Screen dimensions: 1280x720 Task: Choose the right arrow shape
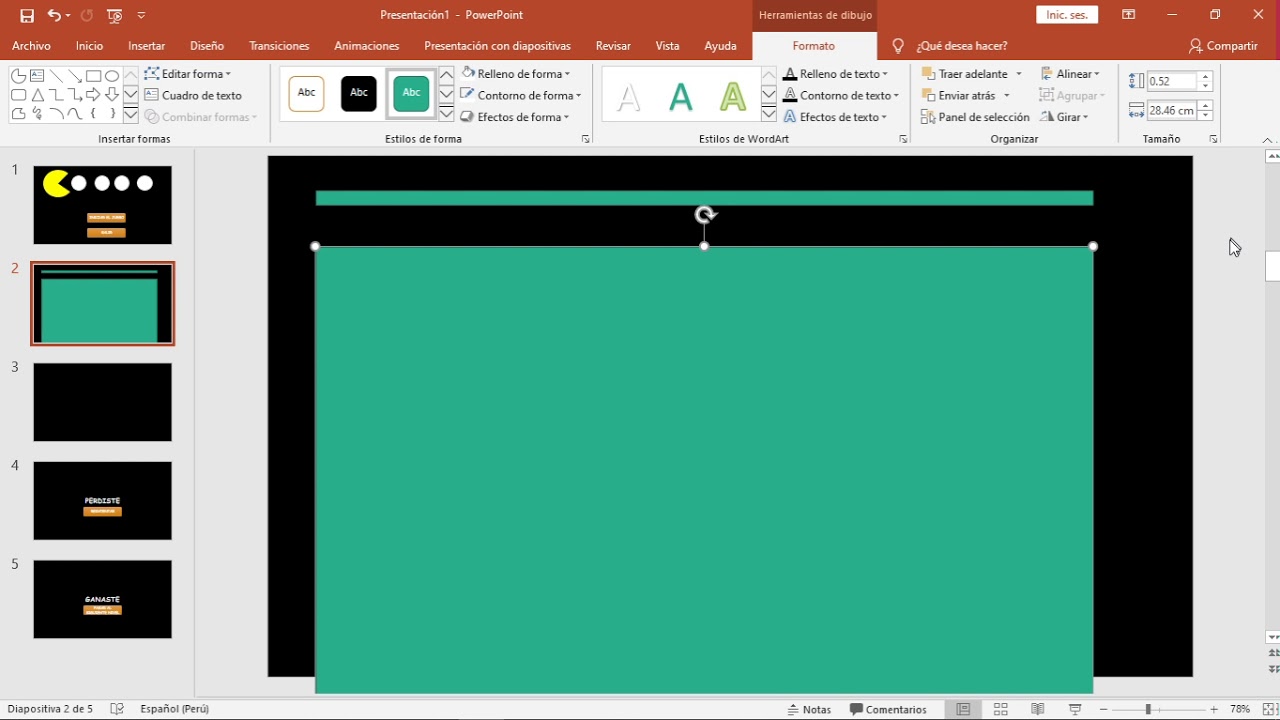pyautogui.click(x=93, y=95)
